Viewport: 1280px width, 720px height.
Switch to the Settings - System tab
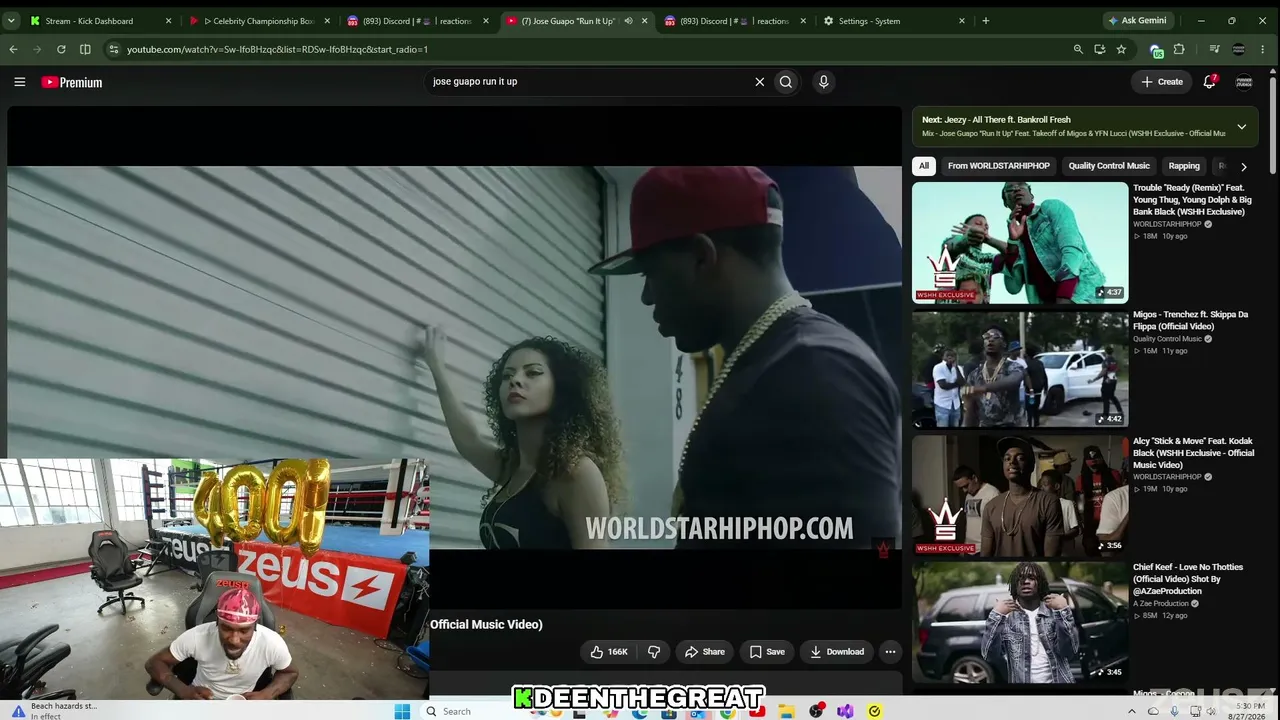tap(893, 20)
